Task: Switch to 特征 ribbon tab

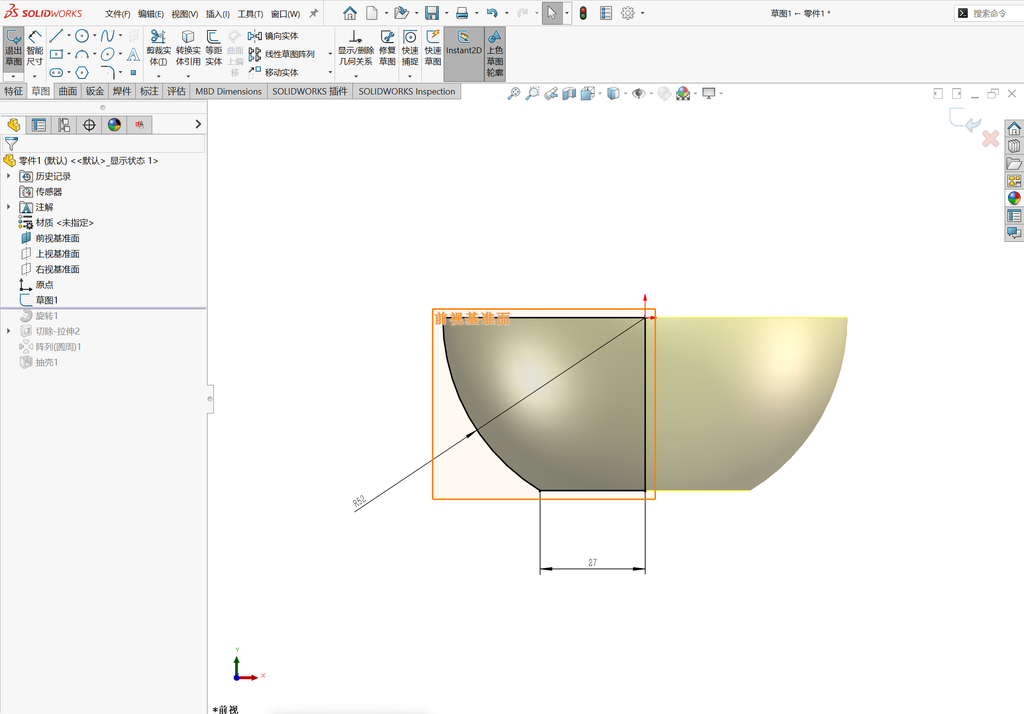Action: point(14,91)
